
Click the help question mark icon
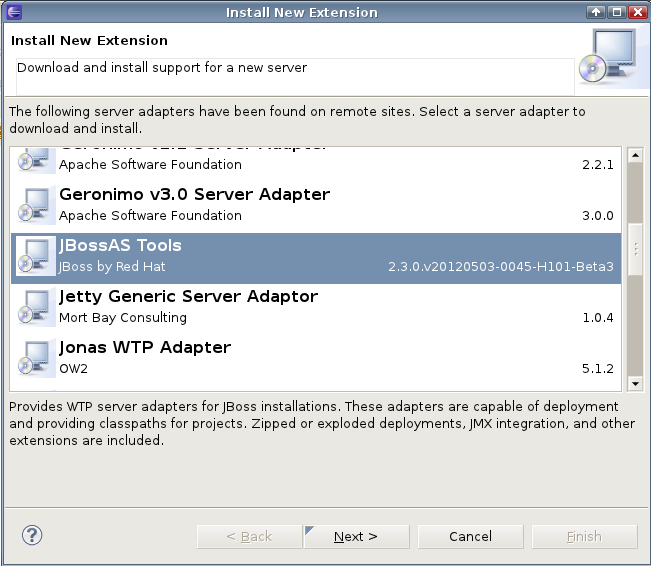(32, 535)
